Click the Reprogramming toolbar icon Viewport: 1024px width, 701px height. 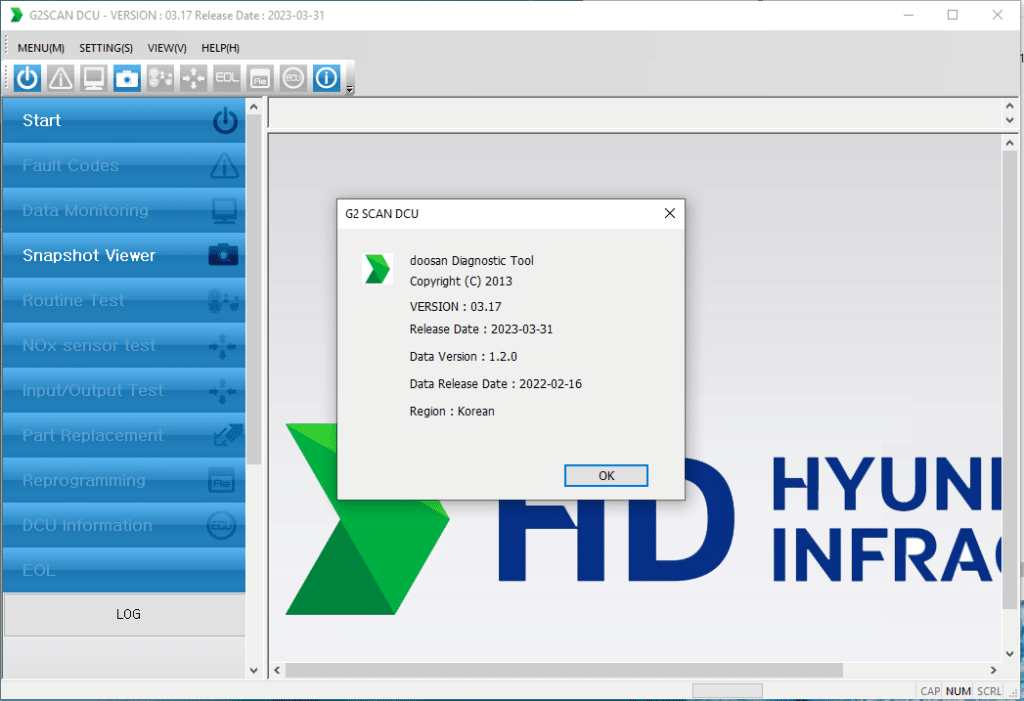coord(260,78)
